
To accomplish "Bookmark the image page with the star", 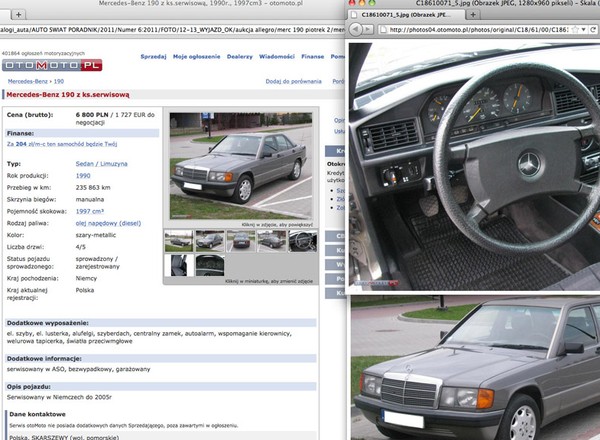I will [x=575, y=29].
